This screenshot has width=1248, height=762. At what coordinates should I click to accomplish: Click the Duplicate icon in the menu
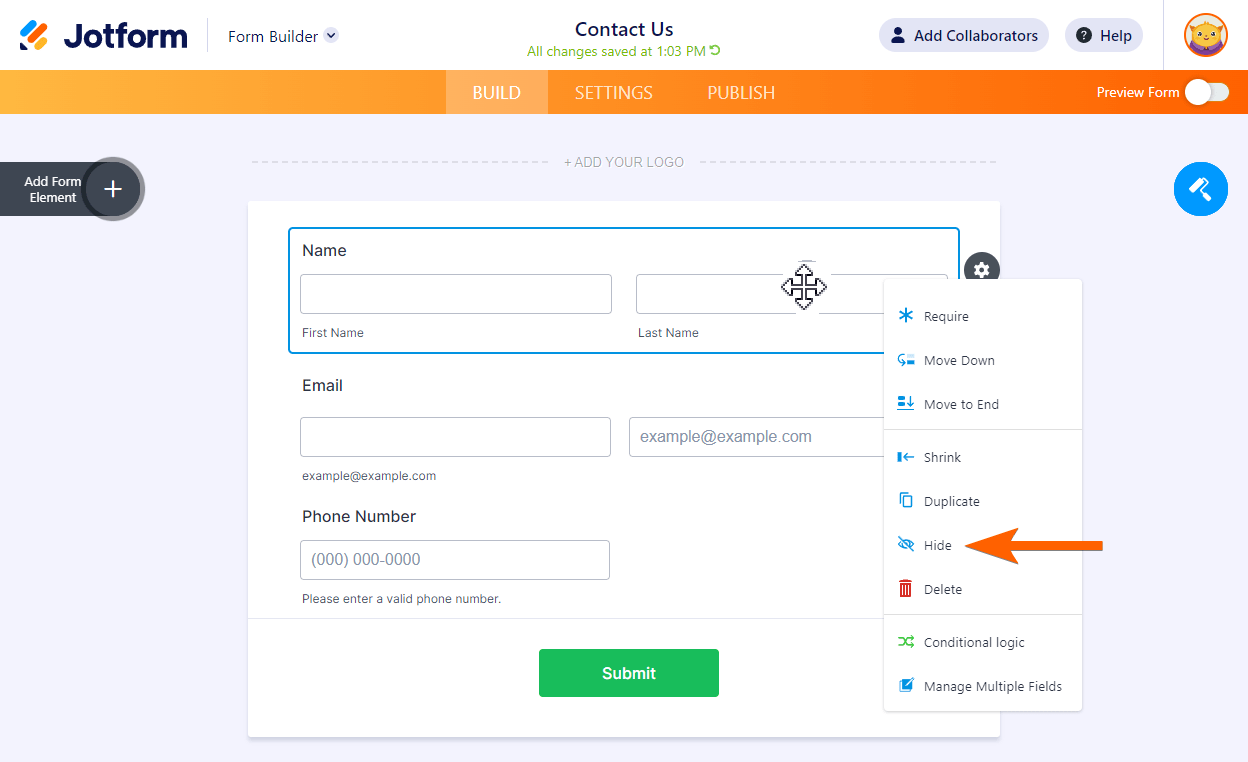click(x=906, y=501)
